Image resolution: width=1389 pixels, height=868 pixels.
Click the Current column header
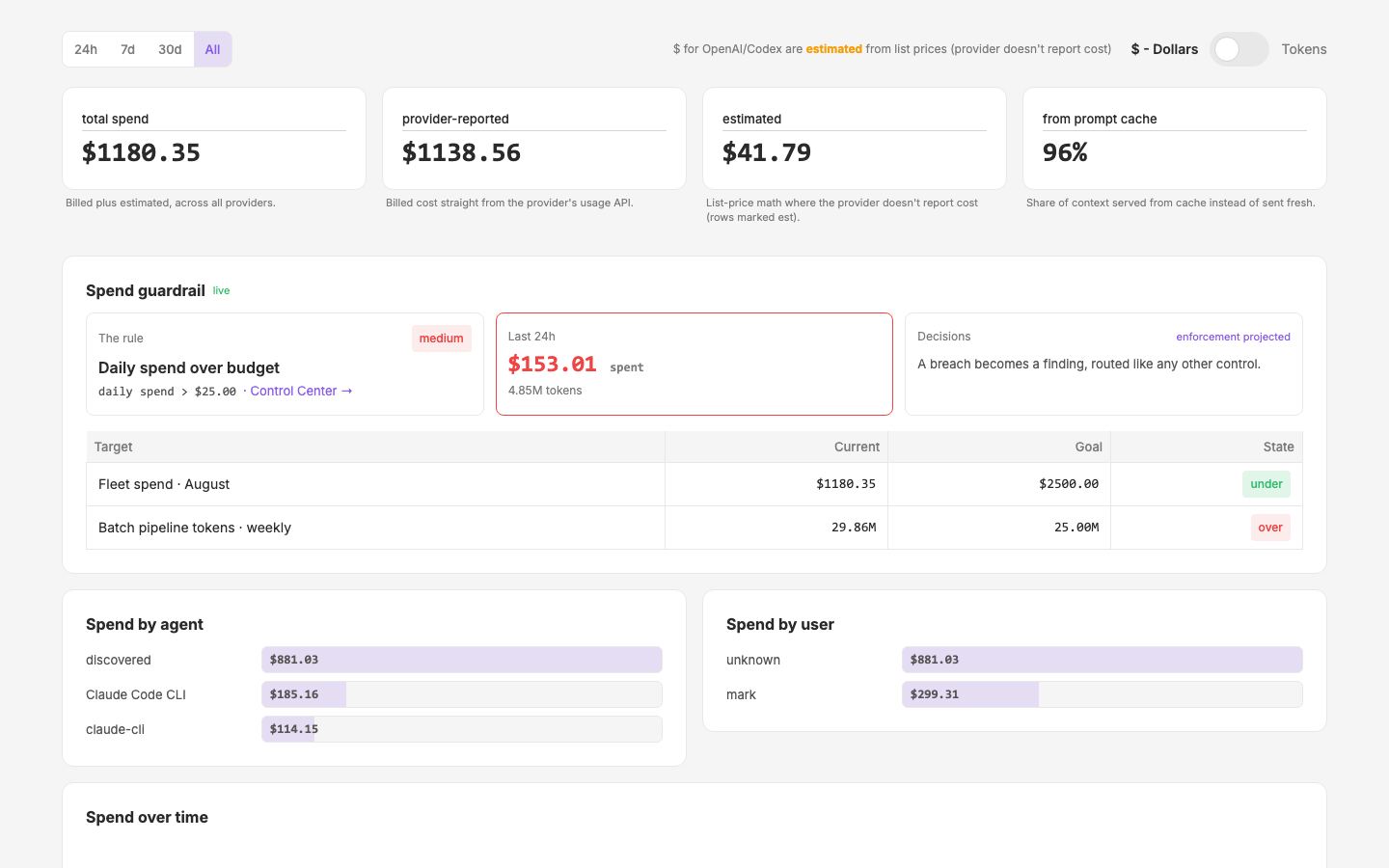(x=776, y=447)
